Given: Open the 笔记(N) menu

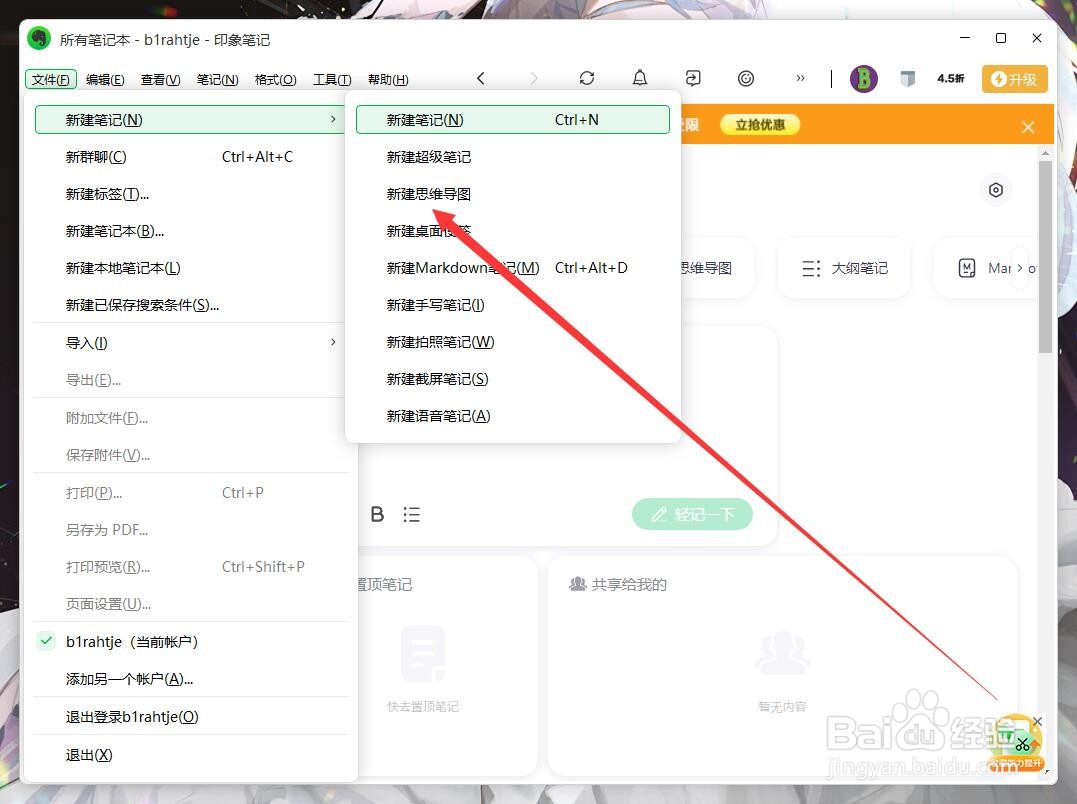Looking at the screenshot, I should point(217,80).
